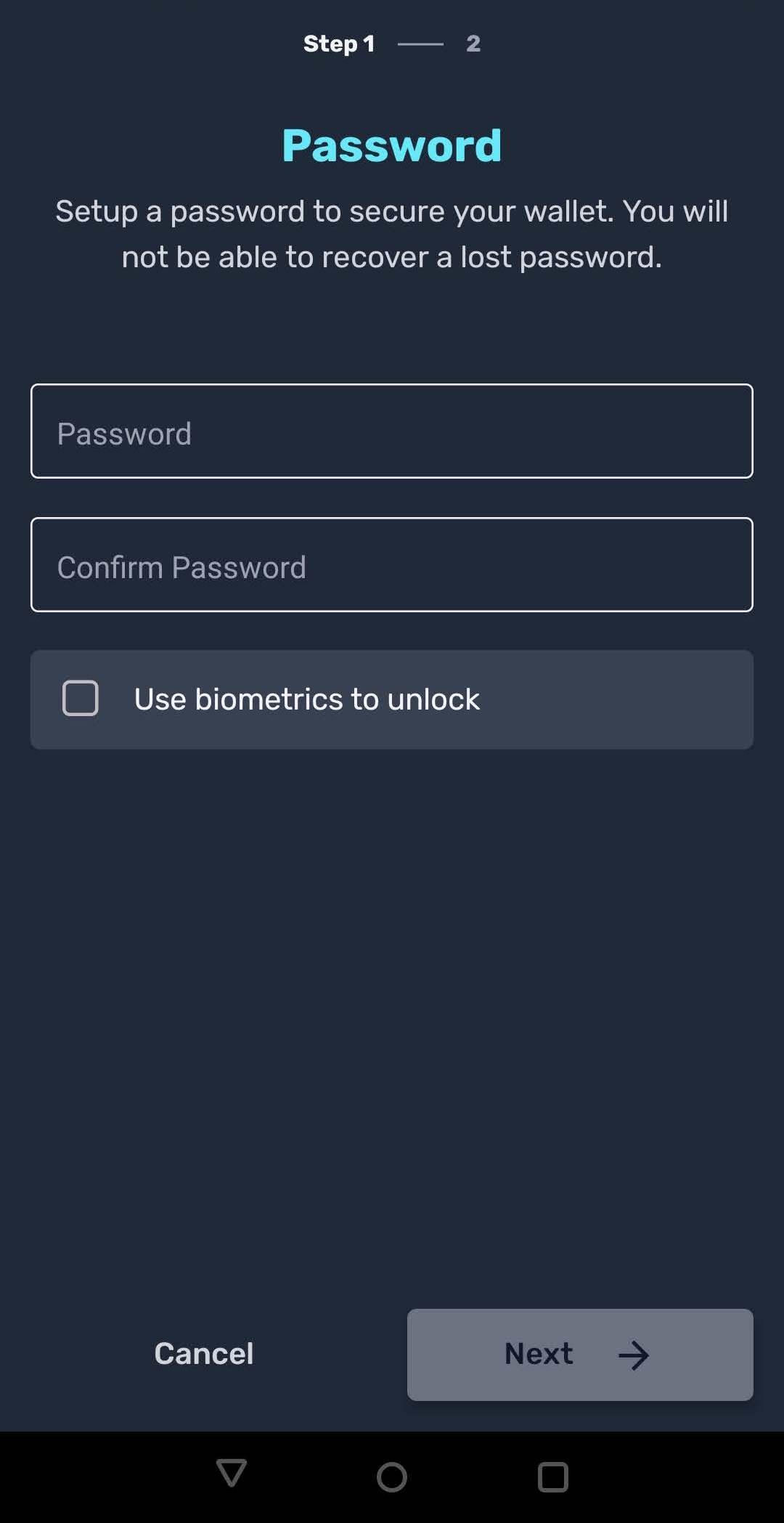Jump to the step 2 indicator
The height and width of the screenshot is (1523, 784).
[473, 44]
